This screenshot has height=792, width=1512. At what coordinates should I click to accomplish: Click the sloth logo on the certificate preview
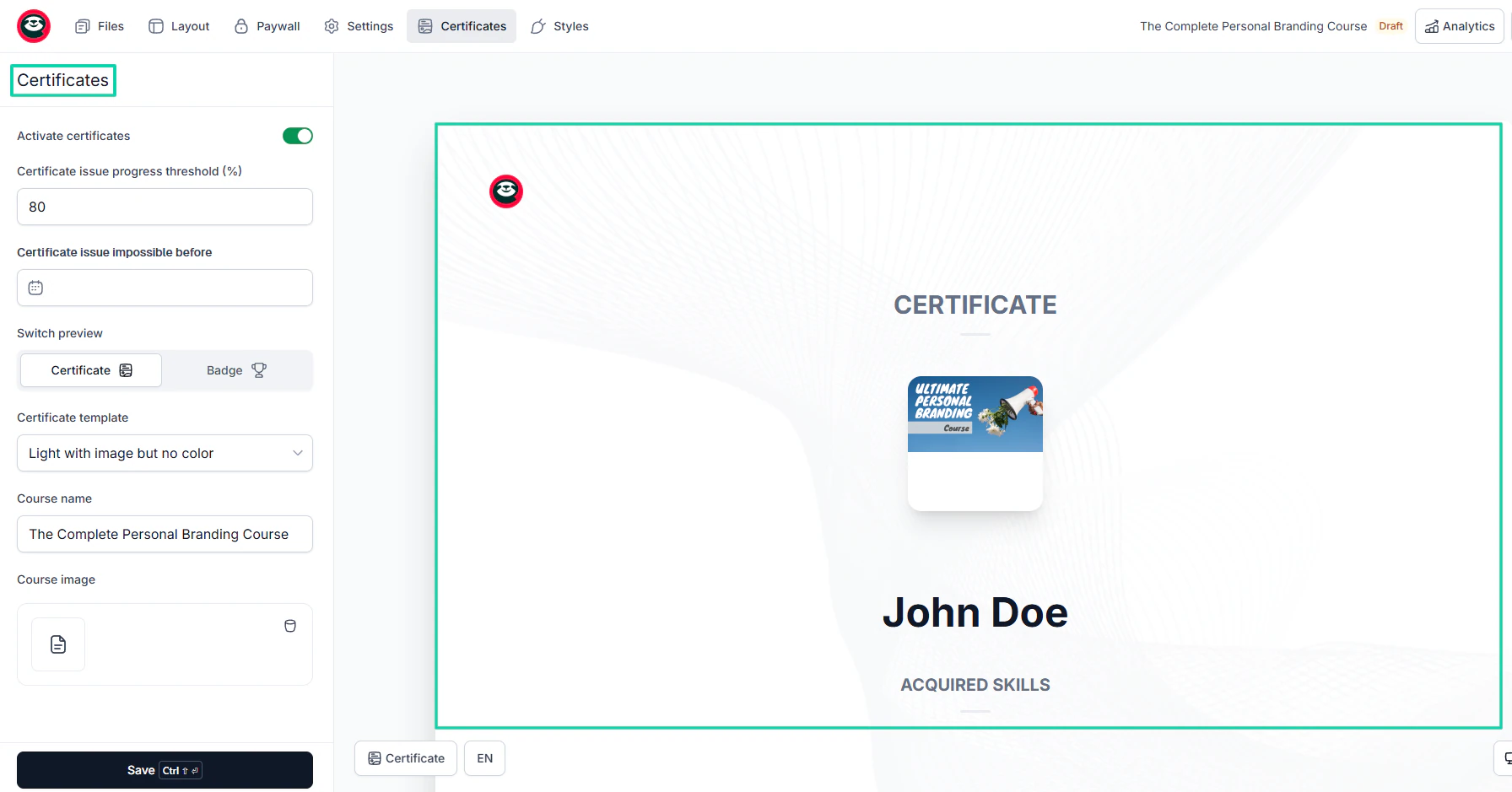coord(506,191)
